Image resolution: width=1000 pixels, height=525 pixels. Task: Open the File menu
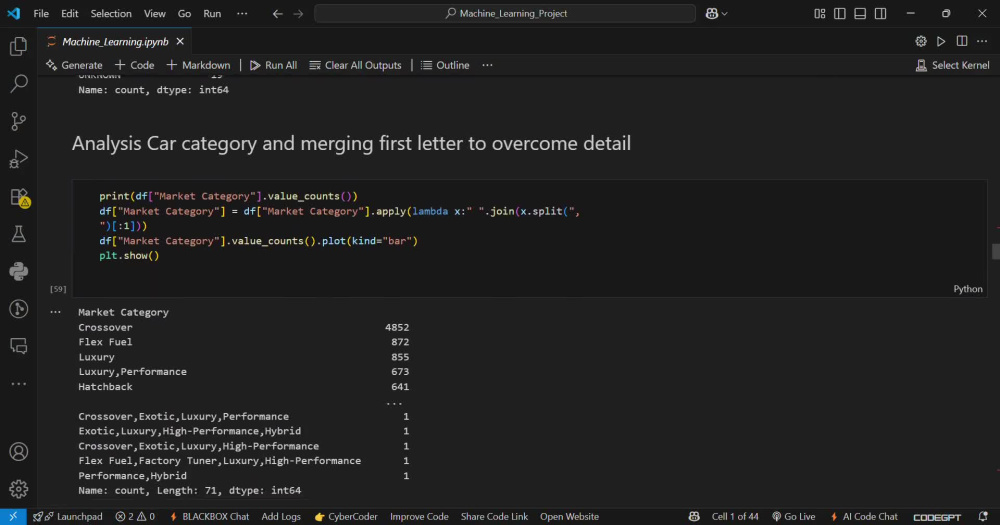(x=41, y=13)
